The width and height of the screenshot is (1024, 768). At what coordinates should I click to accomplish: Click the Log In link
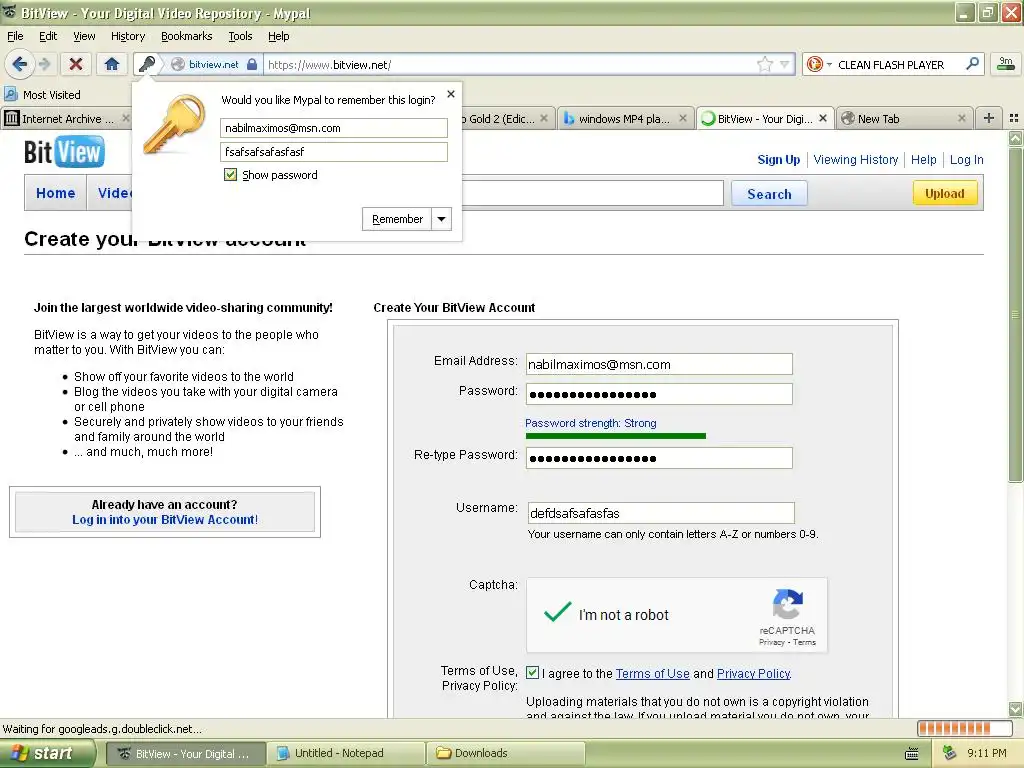[x=967, y=159]
